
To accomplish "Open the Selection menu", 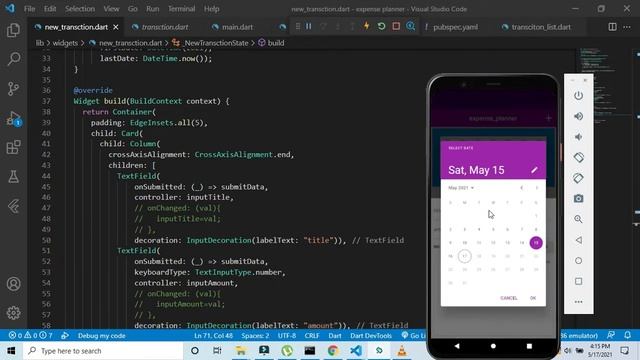I will tap(80, 9).
